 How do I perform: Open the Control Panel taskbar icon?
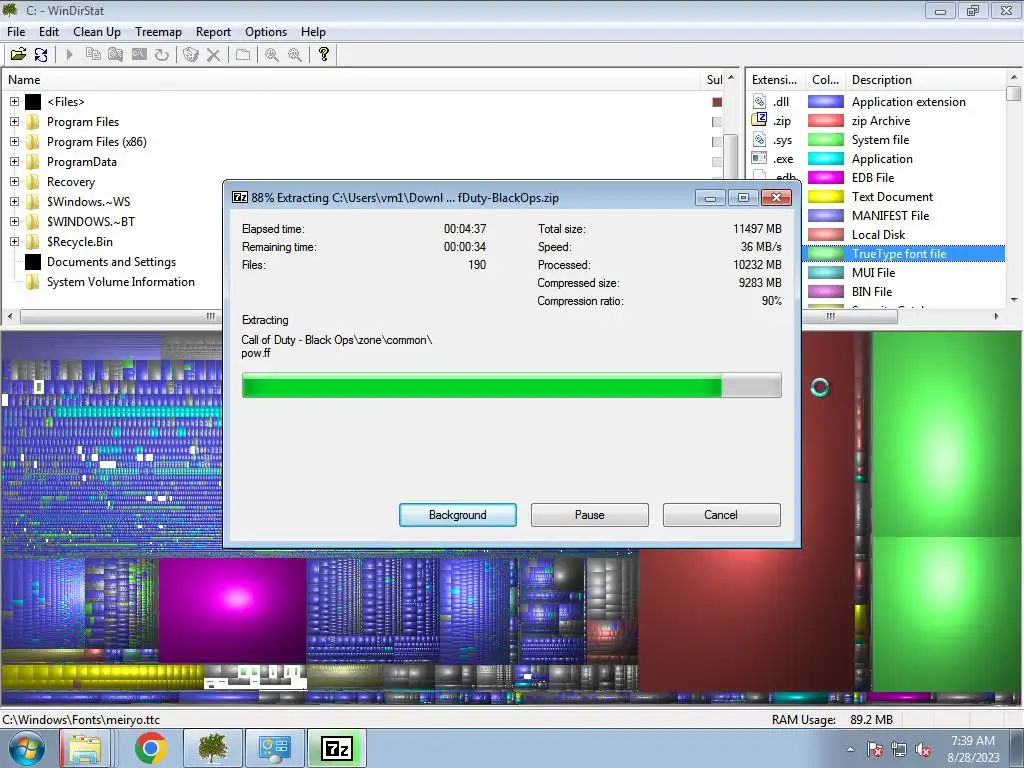click(274, 748)
